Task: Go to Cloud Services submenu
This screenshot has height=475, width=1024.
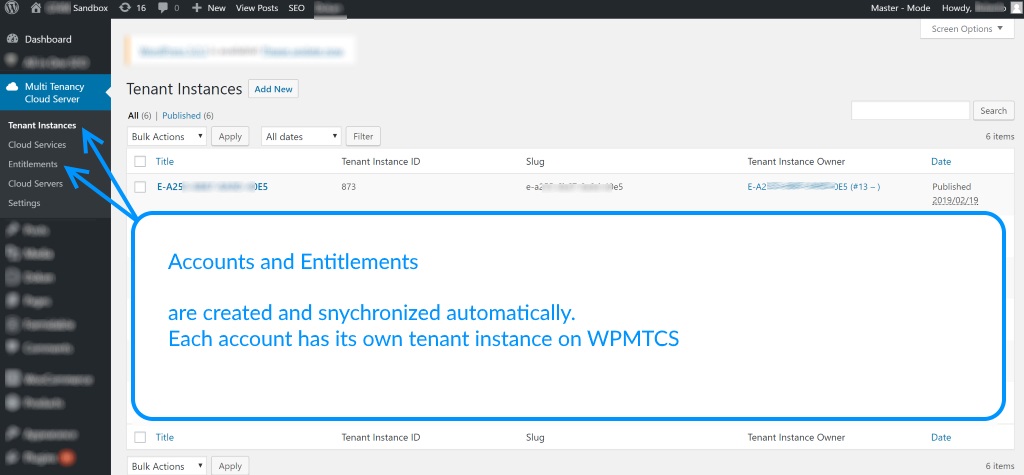Action: point(37,144)
